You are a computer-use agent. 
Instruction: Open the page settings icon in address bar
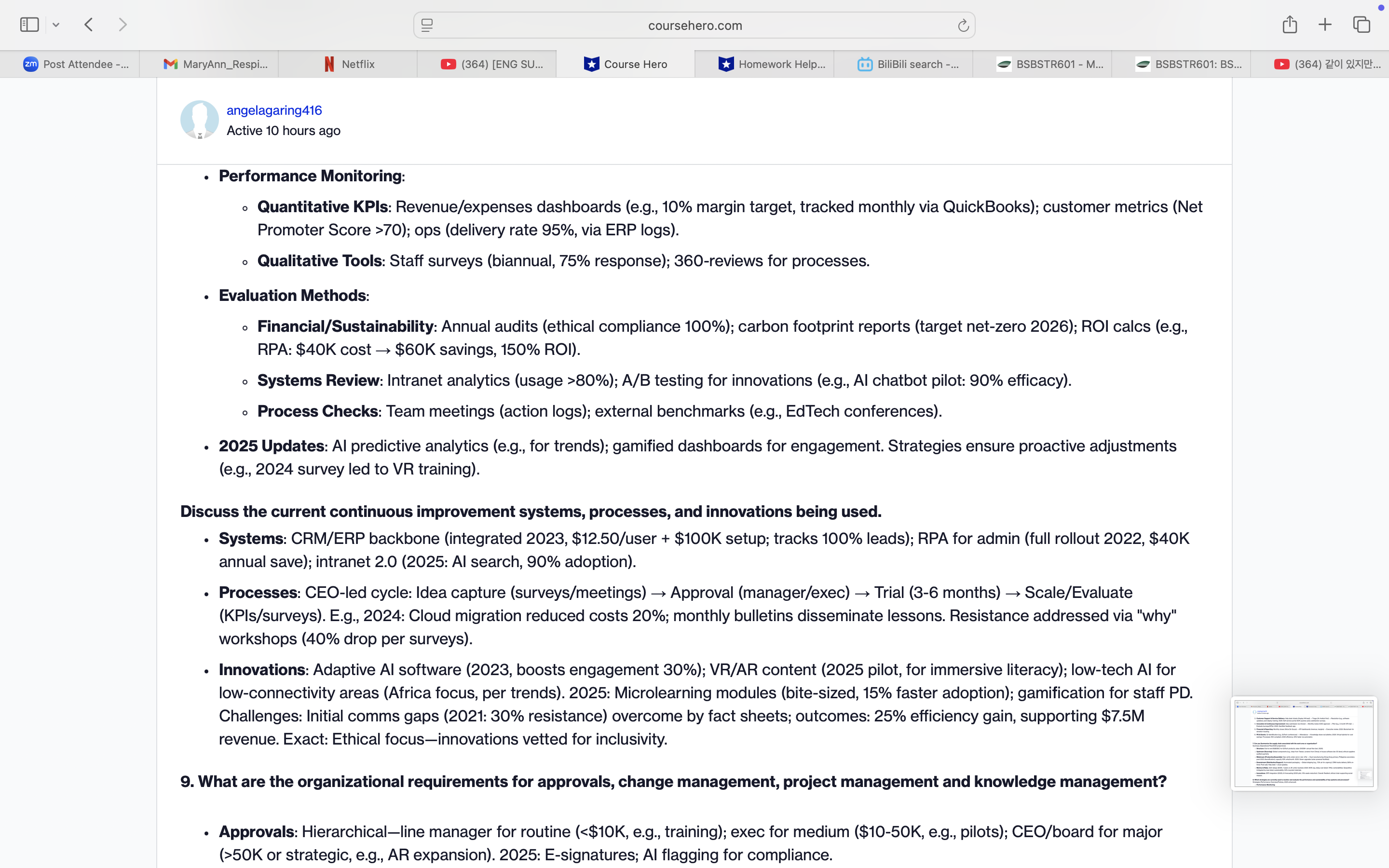pyautogui.click(x=427, y=25)
